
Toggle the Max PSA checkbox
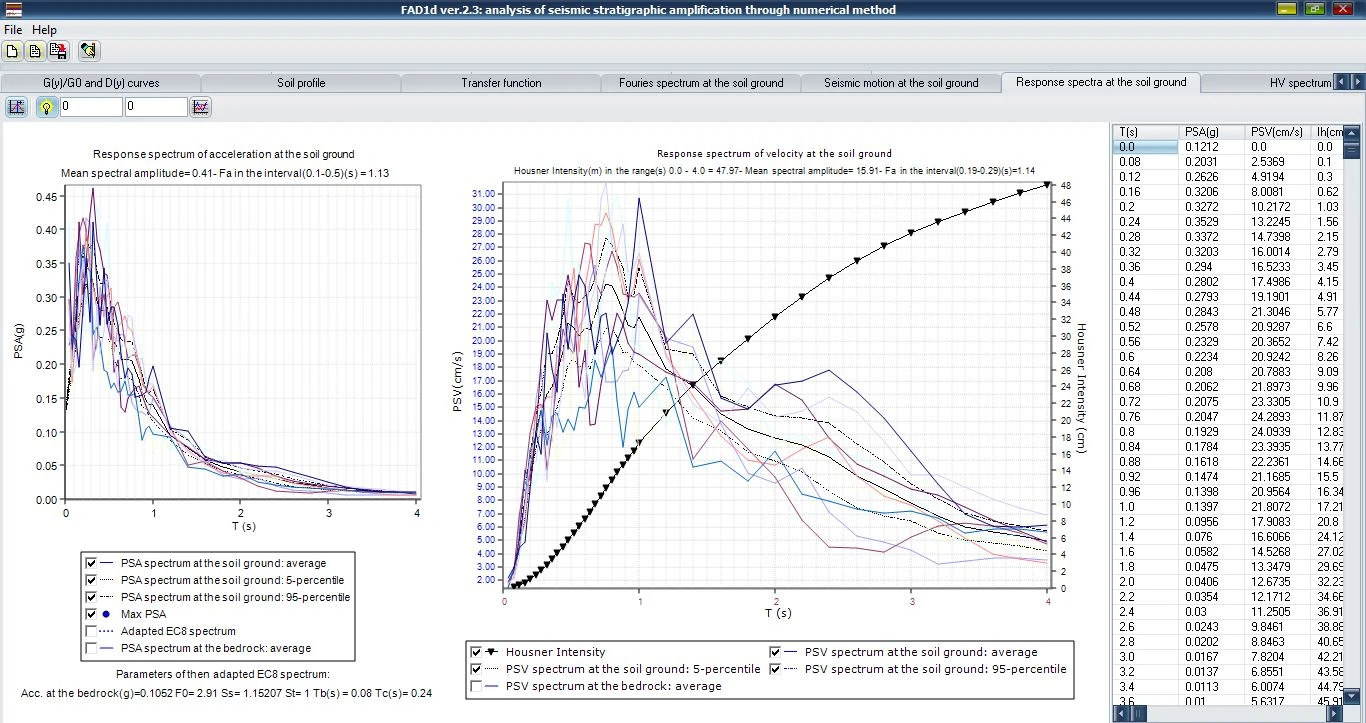(92, 614)
